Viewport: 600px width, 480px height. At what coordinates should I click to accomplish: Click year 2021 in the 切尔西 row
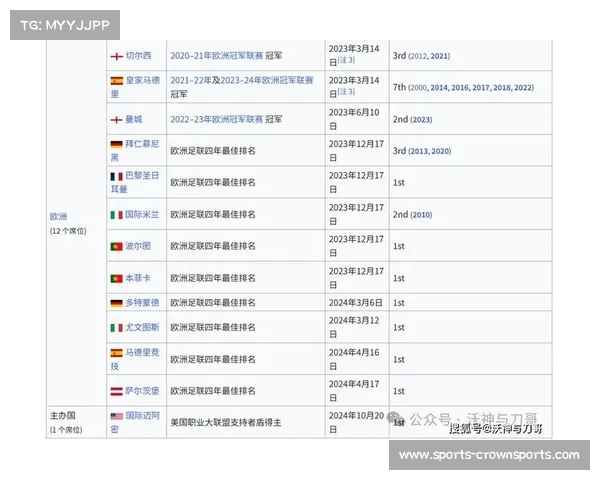pos(439,56)
